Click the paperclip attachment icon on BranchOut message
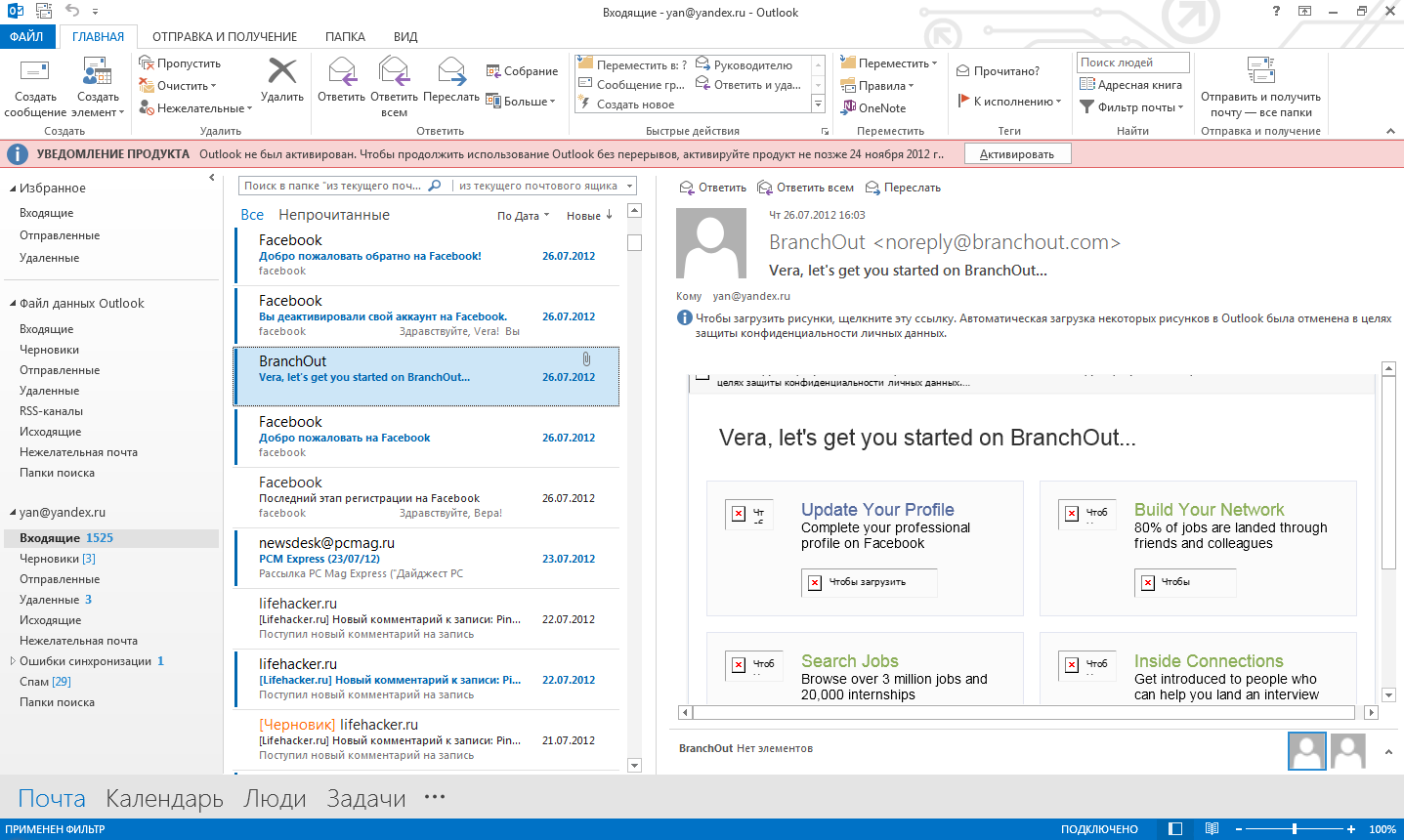 pos(586,359)
